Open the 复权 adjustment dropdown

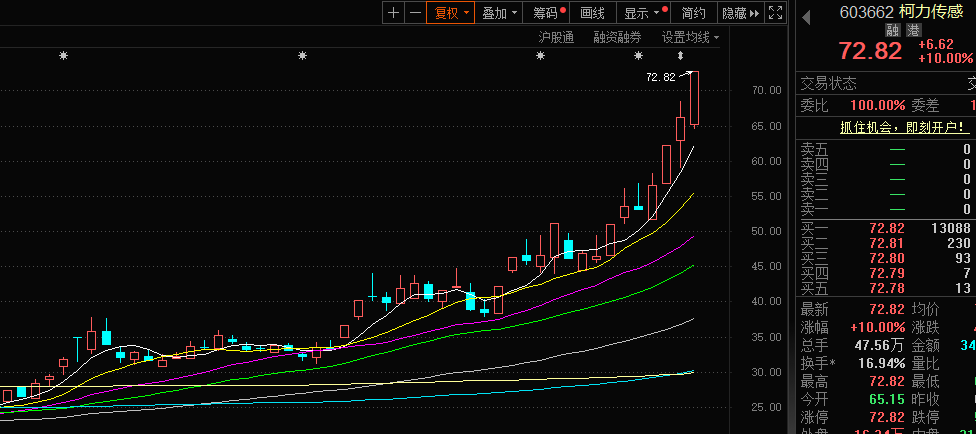450,13
